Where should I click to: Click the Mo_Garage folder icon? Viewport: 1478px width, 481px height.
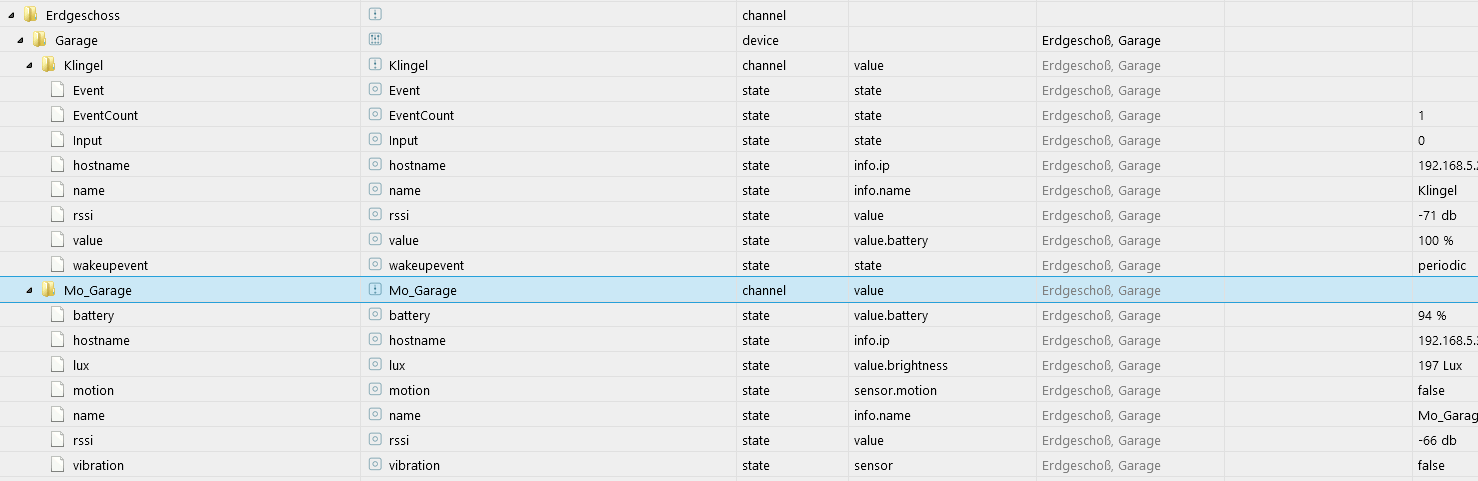48,290
